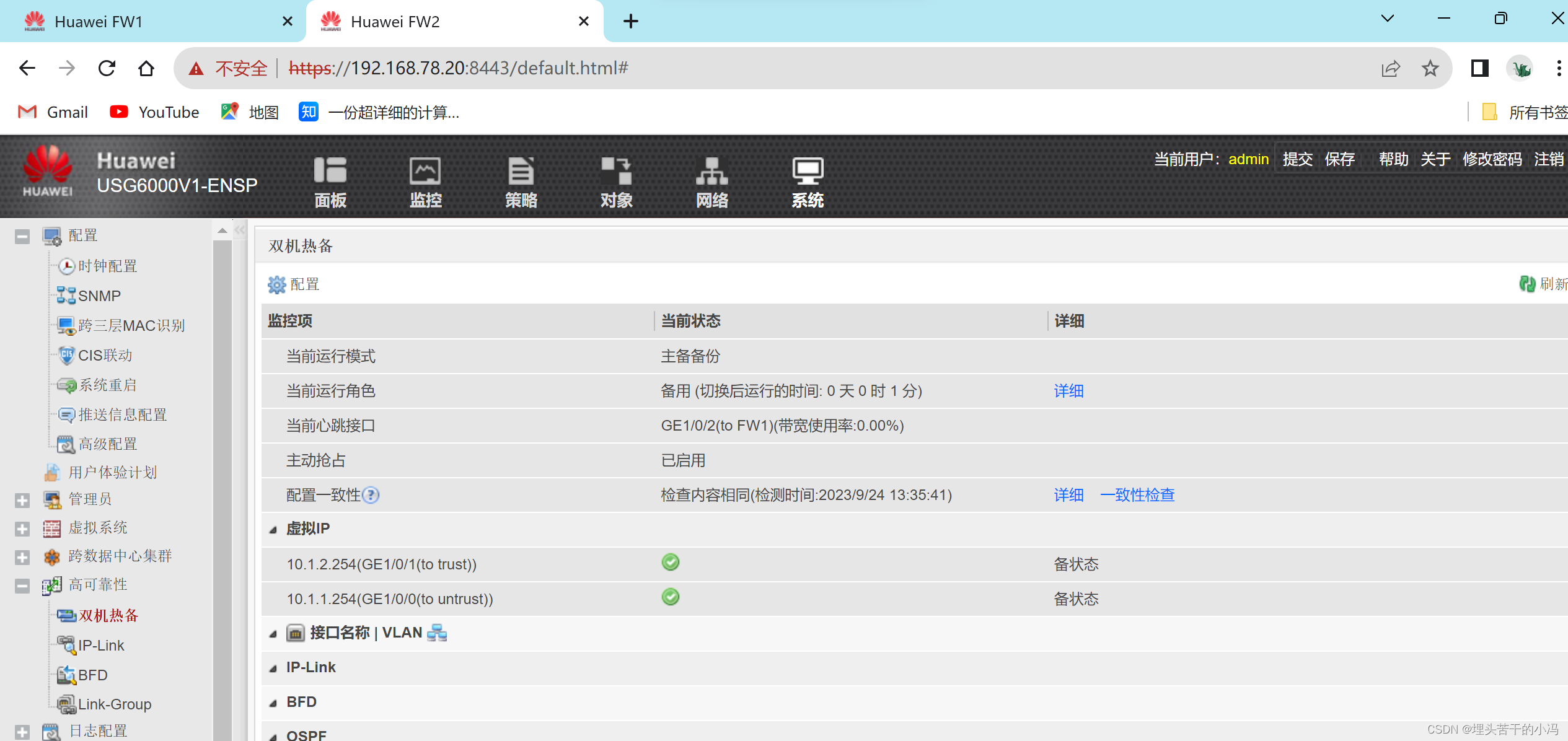Open 详细 link for 当前运行角色
The image size is (1568, 741).
pos(1068,391)
